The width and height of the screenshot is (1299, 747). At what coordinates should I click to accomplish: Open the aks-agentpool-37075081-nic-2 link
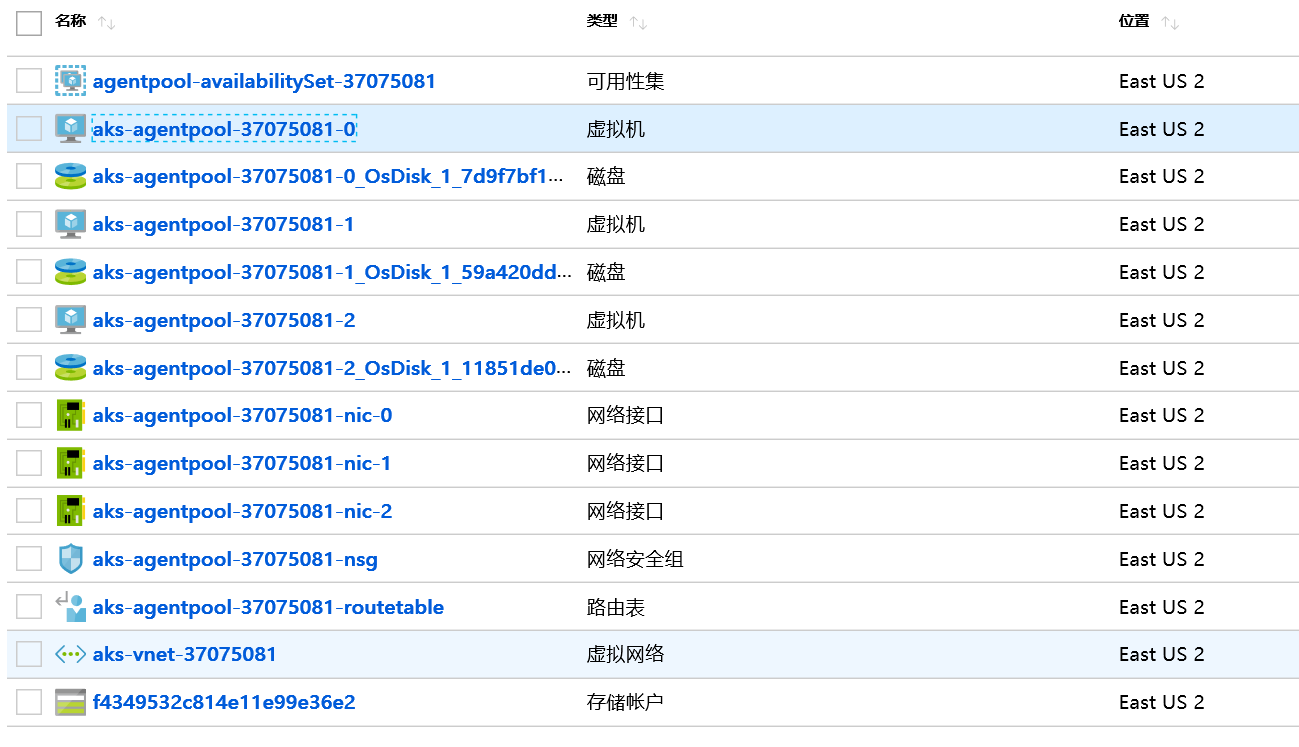(x=242, y=512)
